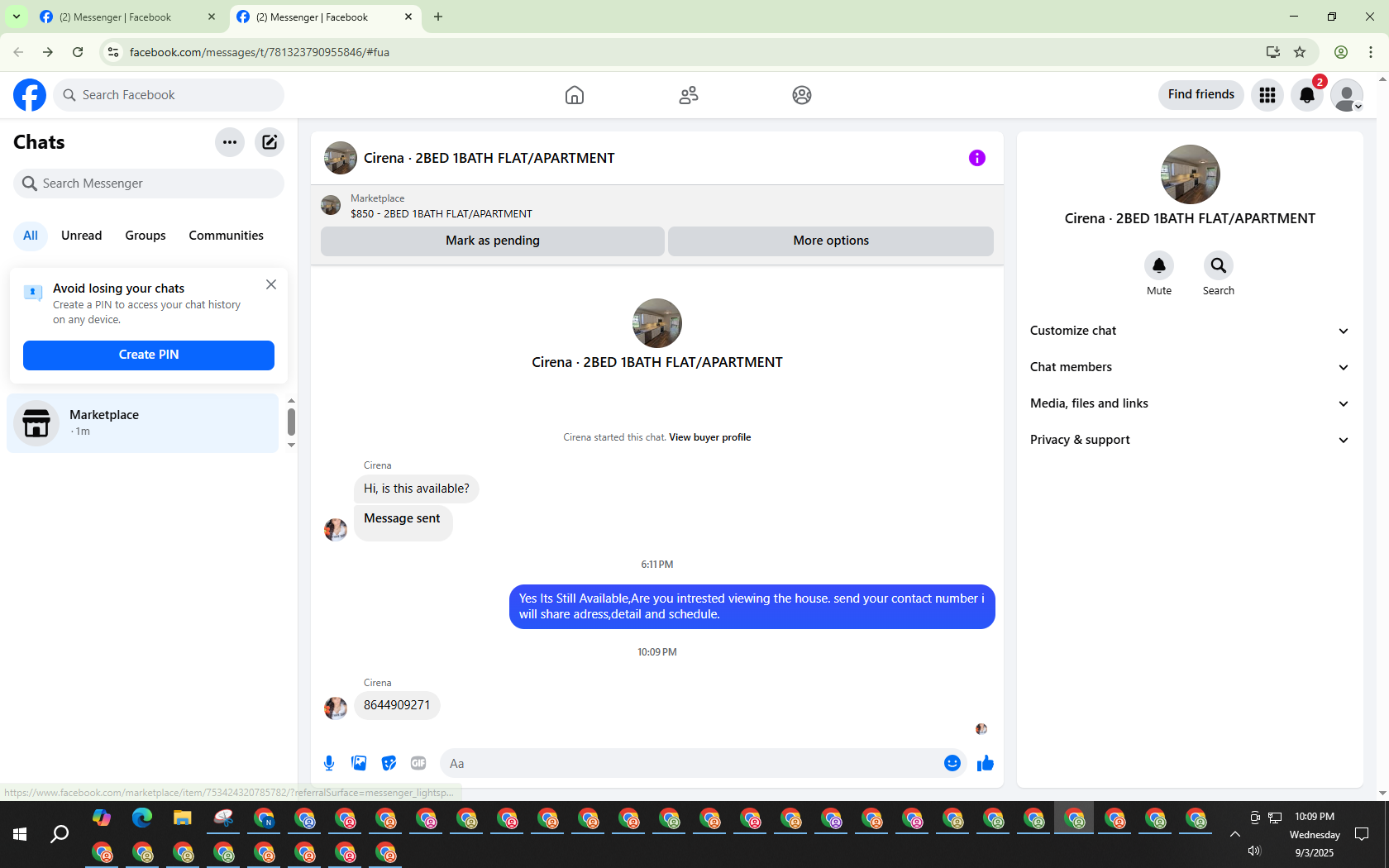Image resolution: width=1389 pixels, height=868 pixels.
Task: Open the notifications bell with 2 alerts
Action: (1307, 95)
